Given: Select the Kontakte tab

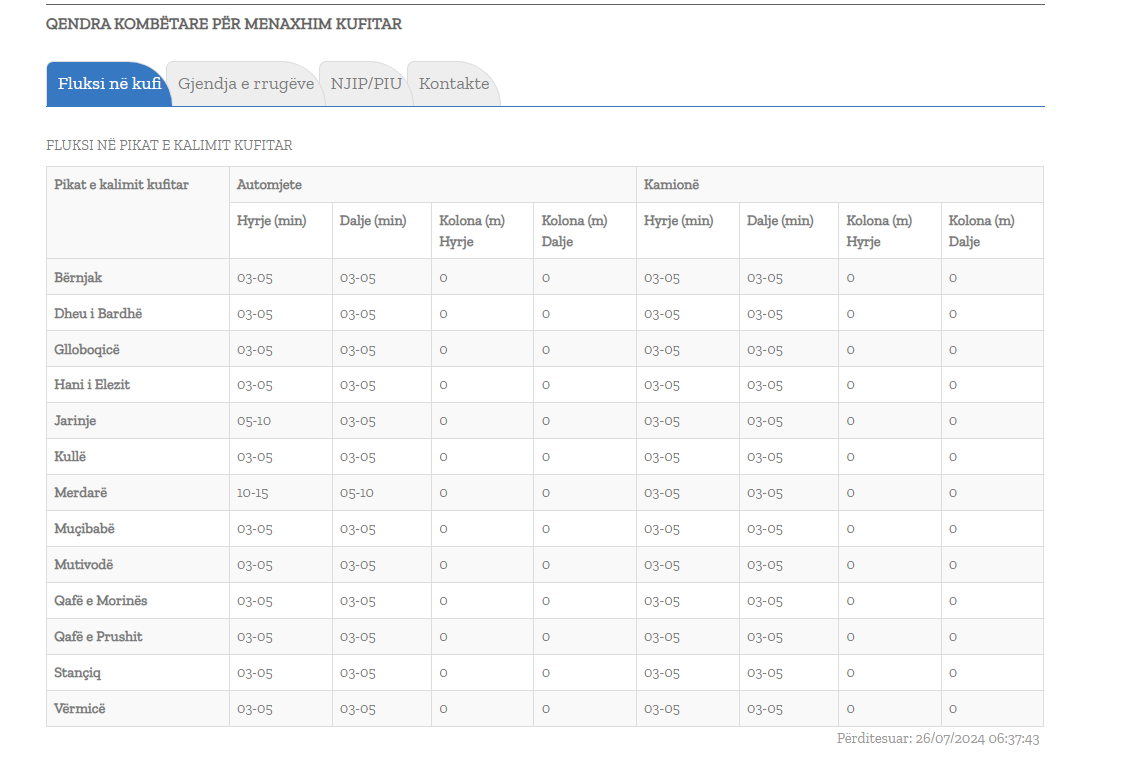Looking at the screenshot, I should pyautogui.click(x=454, y=84).
